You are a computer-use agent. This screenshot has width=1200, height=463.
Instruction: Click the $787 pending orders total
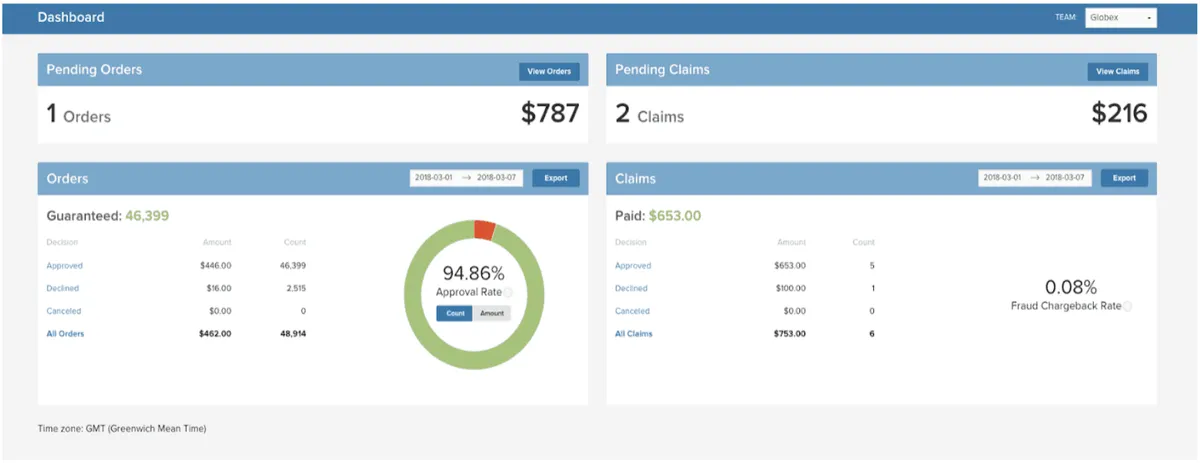(550, 114)
